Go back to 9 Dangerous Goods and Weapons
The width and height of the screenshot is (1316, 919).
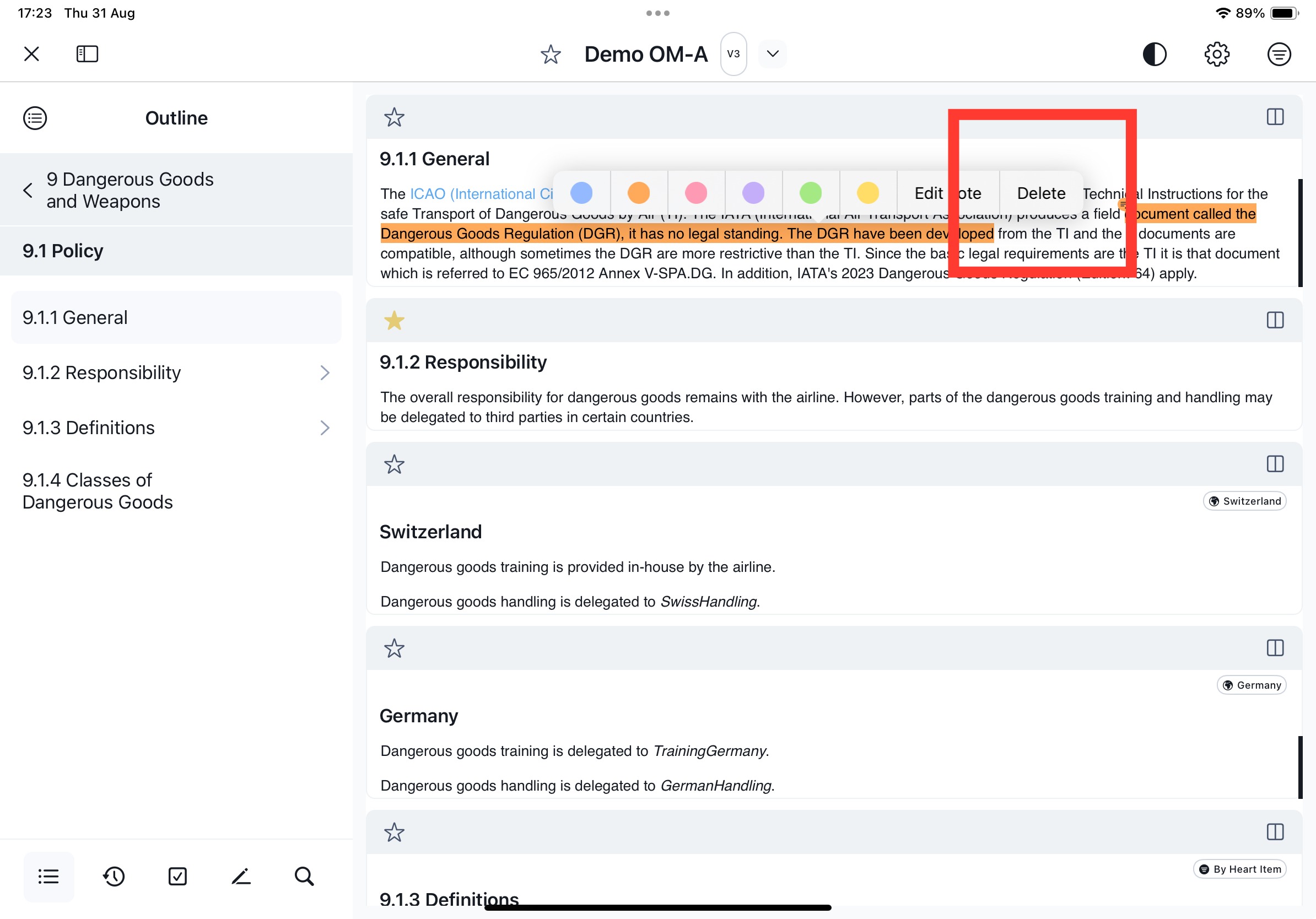28,190
